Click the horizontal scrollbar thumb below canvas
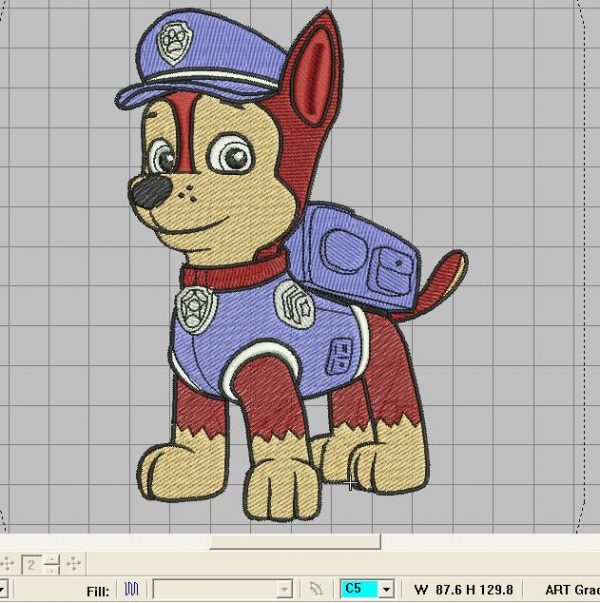 point(295,542)
